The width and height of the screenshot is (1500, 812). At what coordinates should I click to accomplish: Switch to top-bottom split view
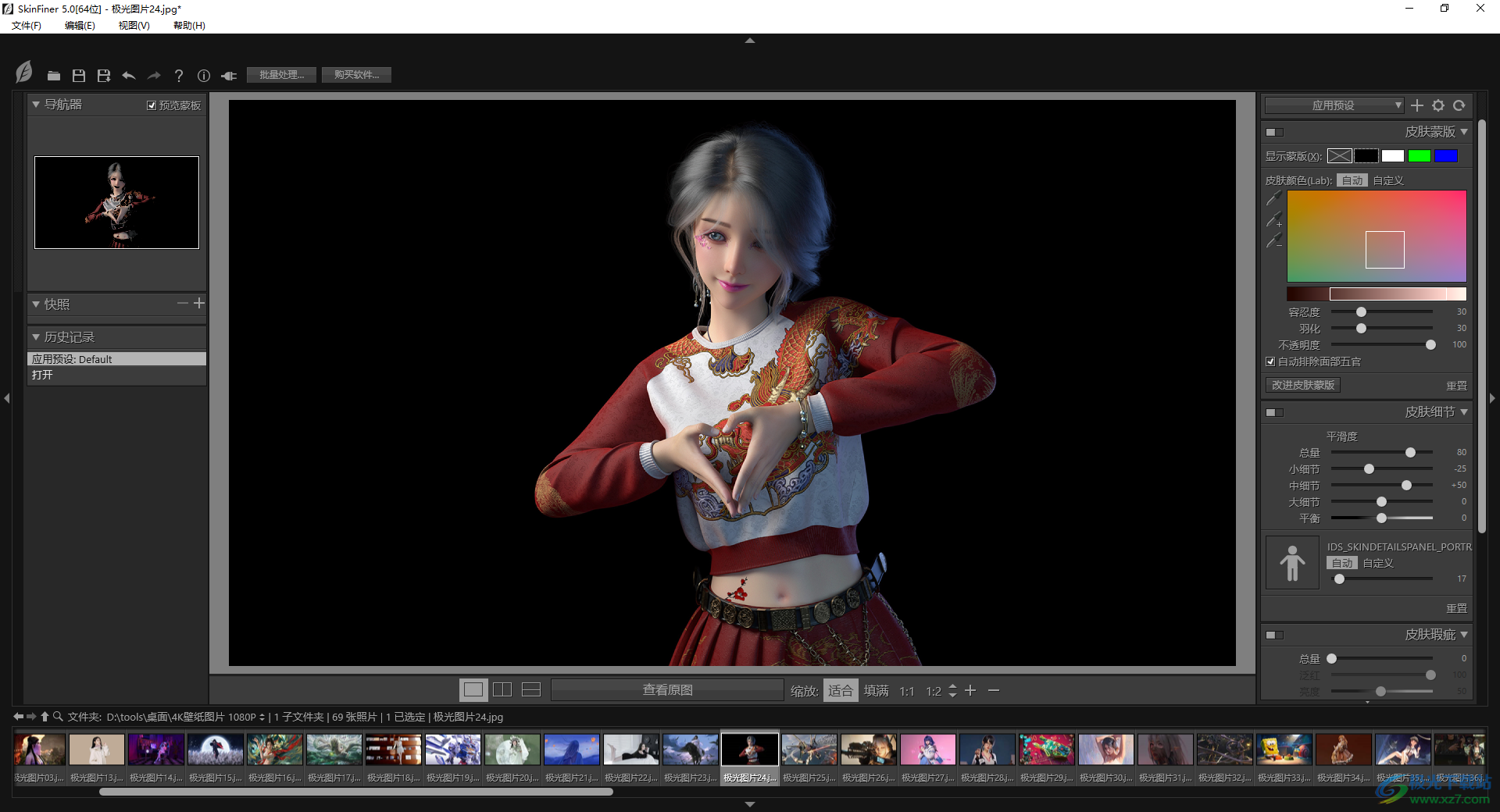tap(531, 690)
